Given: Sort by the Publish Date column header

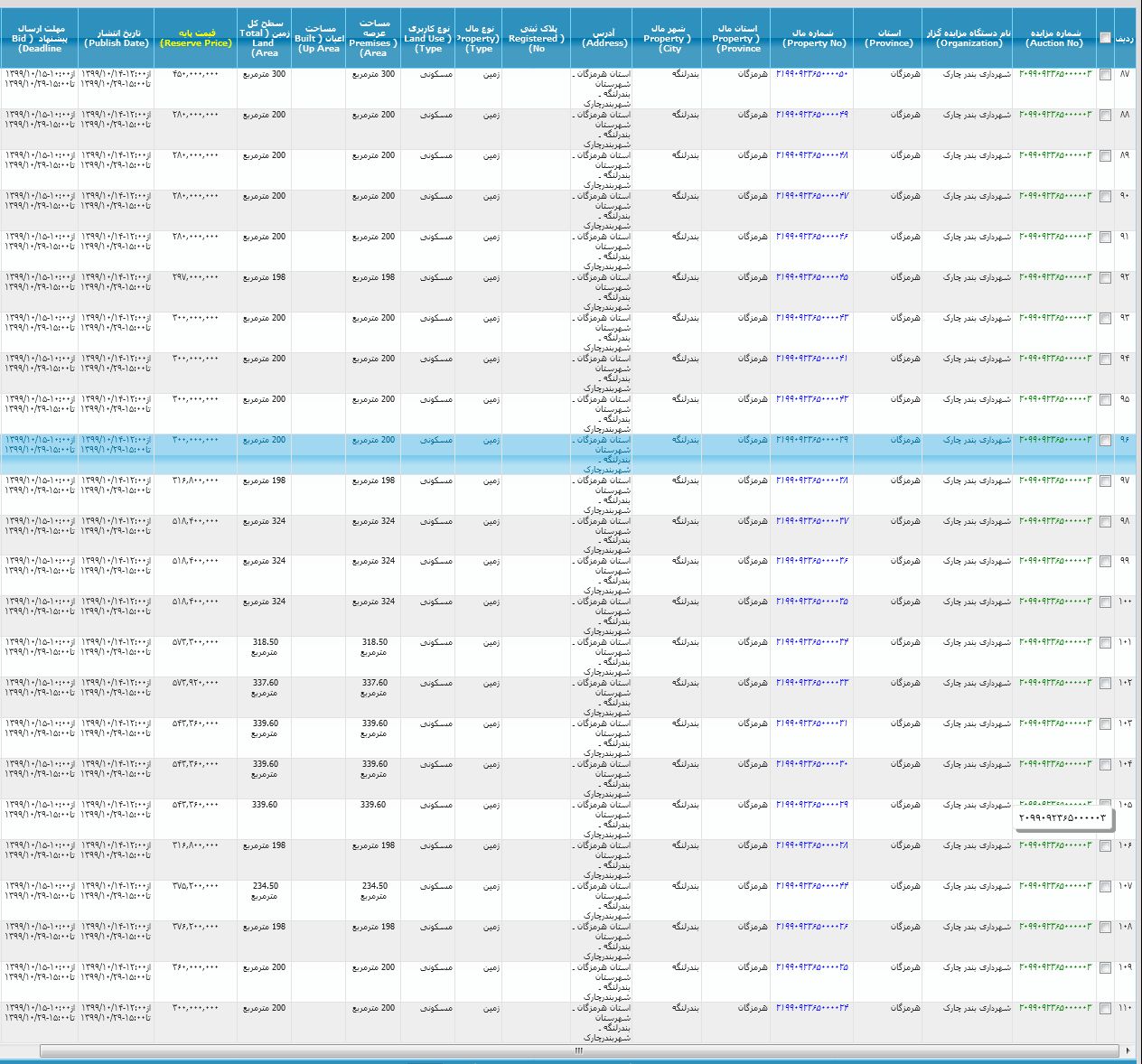Looking at the screenshot, I should tap(116, 38).
